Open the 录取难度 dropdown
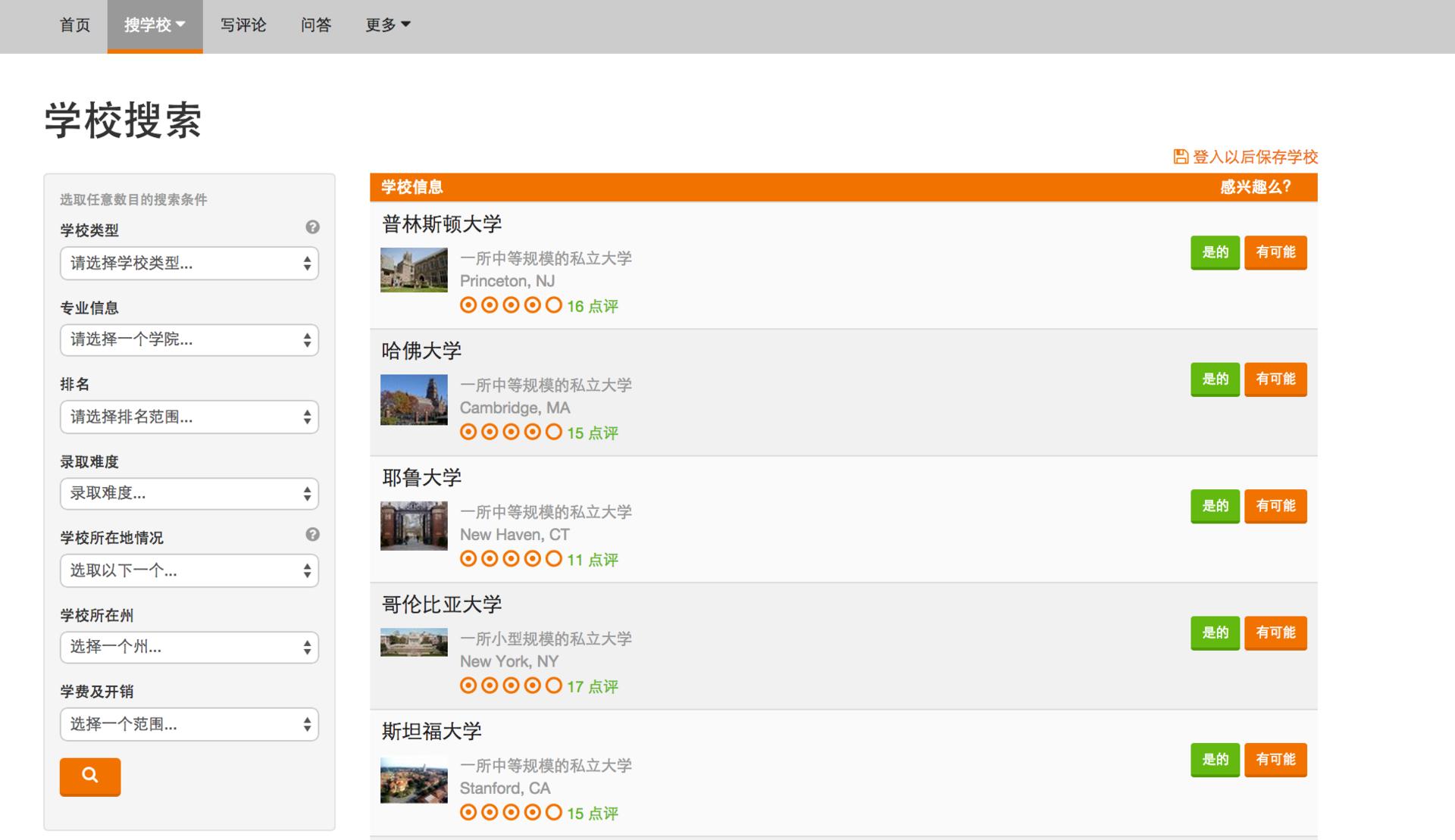The image size is (1455, 840). click(x=189, y=493)
